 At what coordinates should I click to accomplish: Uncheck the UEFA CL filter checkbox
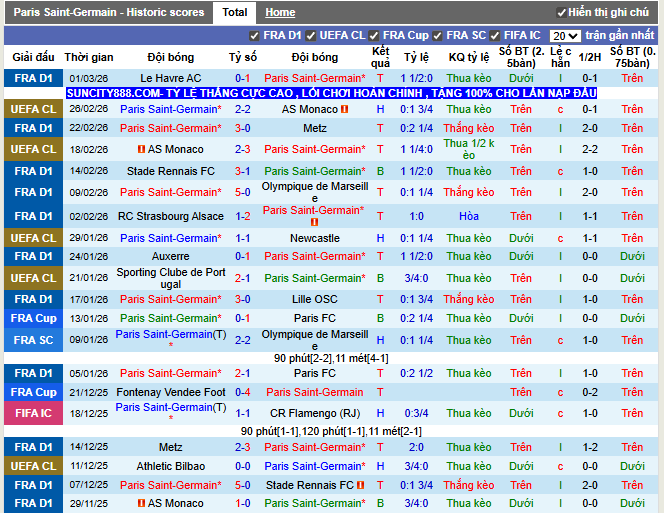[x=312, y=35]
